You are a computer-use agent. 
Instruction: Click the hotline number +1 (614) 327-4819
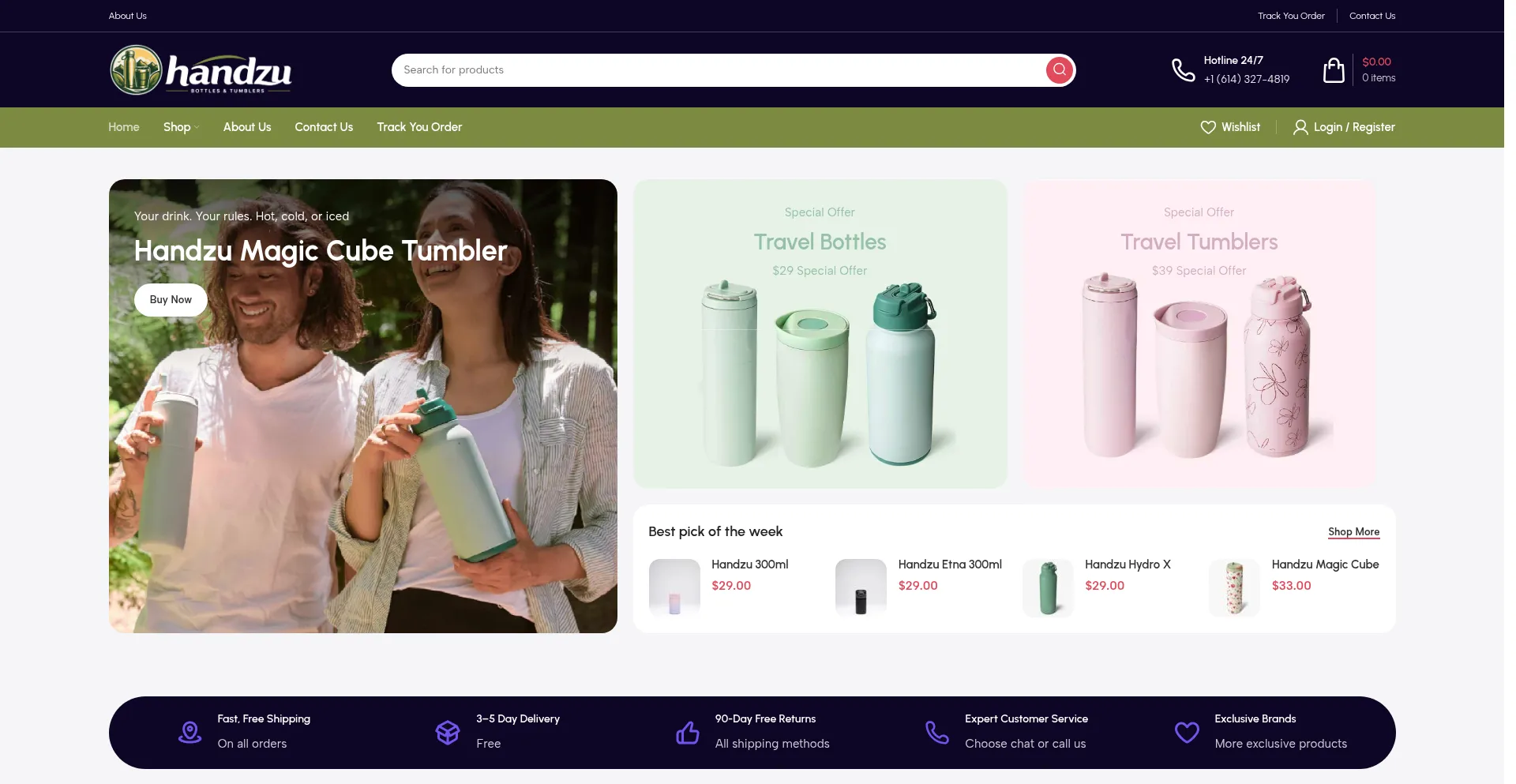click(x=1247, y=79)
